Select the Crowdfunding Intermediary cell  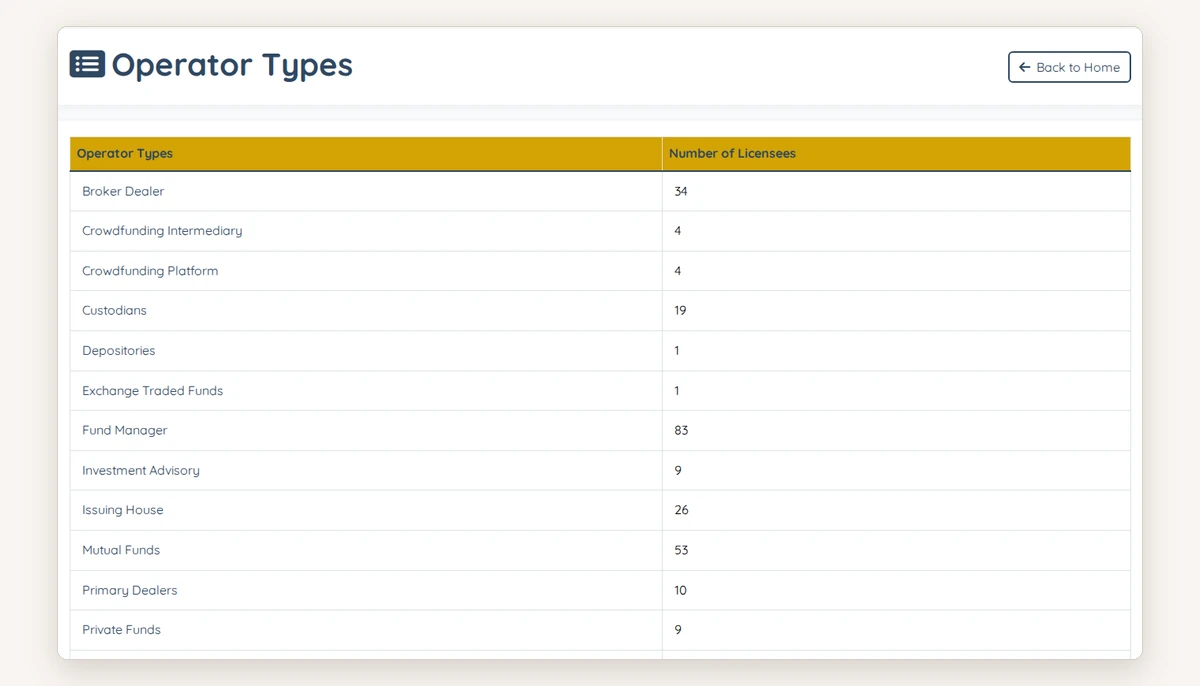pyautogui.click(x=366, y=231)
